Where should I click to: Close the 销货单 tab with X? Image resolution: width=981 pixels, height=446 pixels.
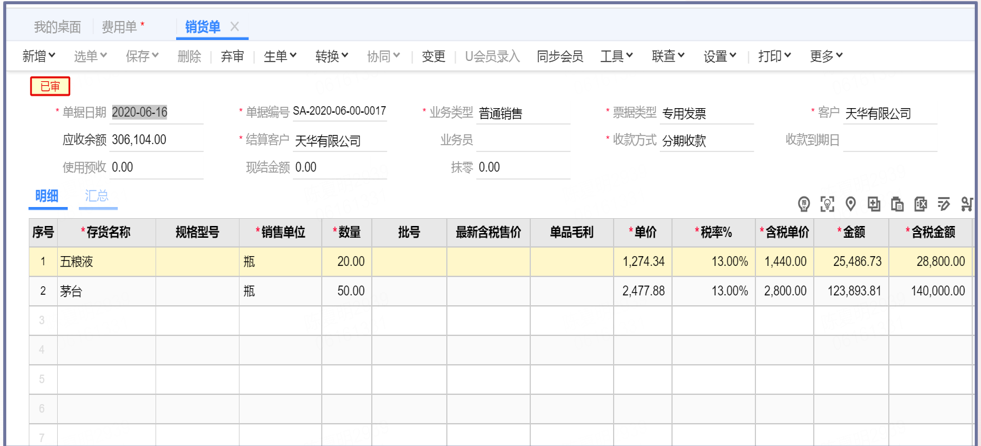pyautogui.click(x=235, y=27)
